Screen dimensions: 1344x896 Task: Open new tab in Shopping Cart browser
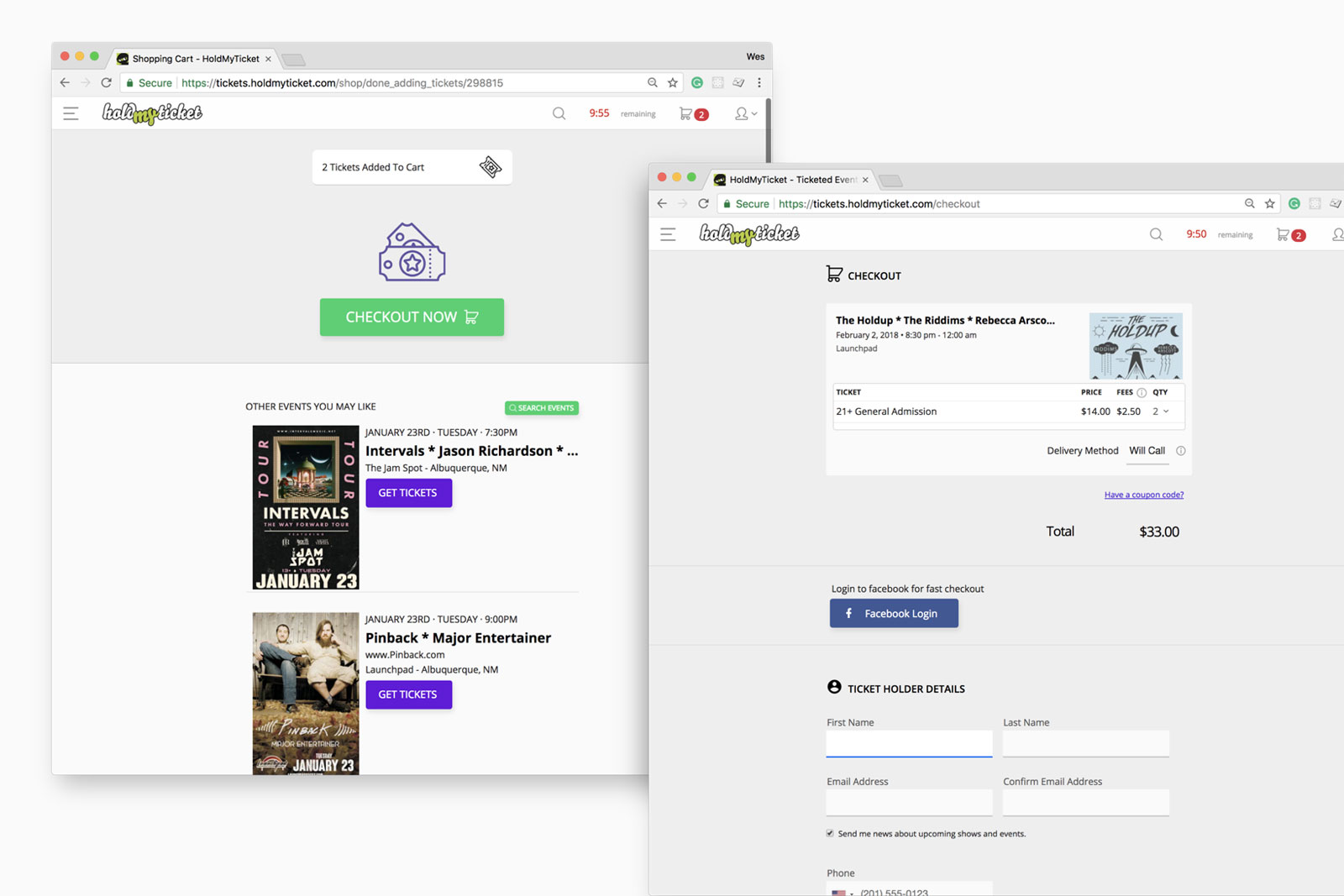click(293, 60)
